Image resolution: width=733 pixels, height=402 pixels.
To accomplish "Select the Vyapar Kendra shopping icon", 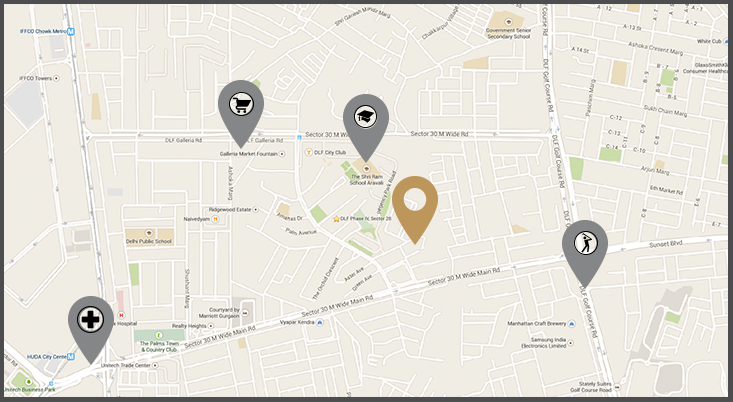I will point(320,323).
